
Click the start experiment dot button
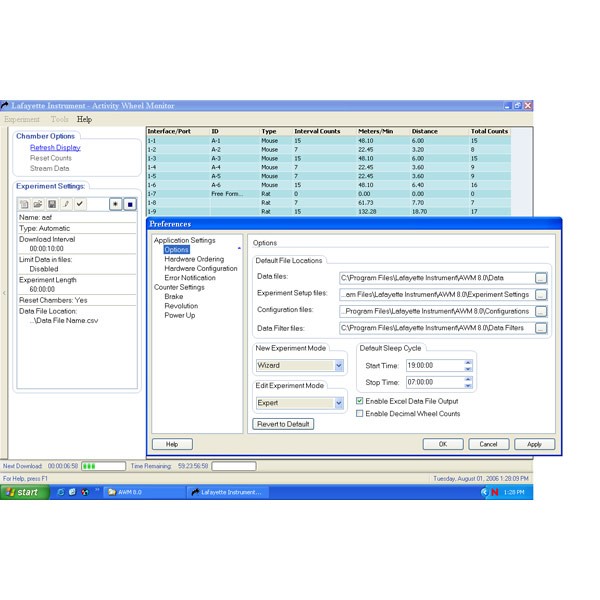pyautogui.click(x=116, y=204)
